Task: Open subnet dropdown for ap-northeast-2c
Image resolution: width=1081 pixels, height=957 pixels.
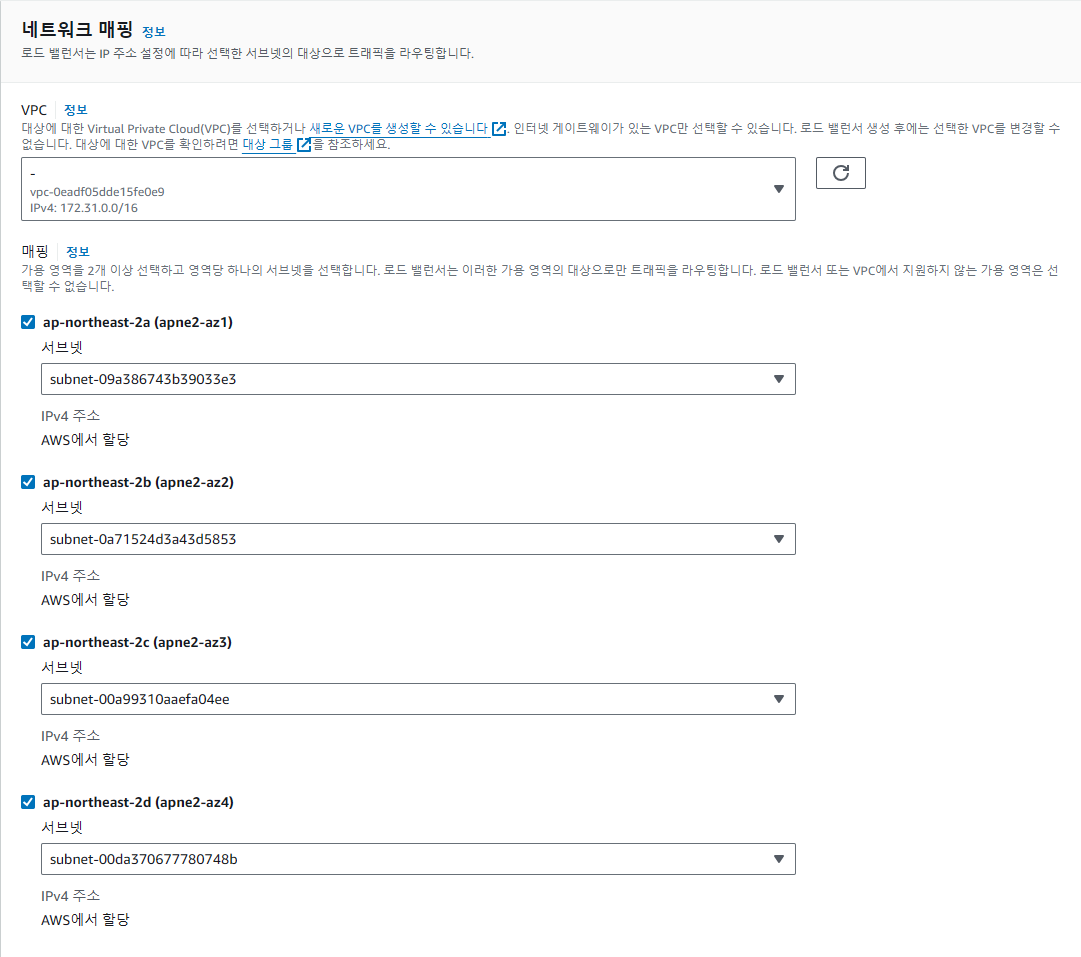Action: coord(418,699)
